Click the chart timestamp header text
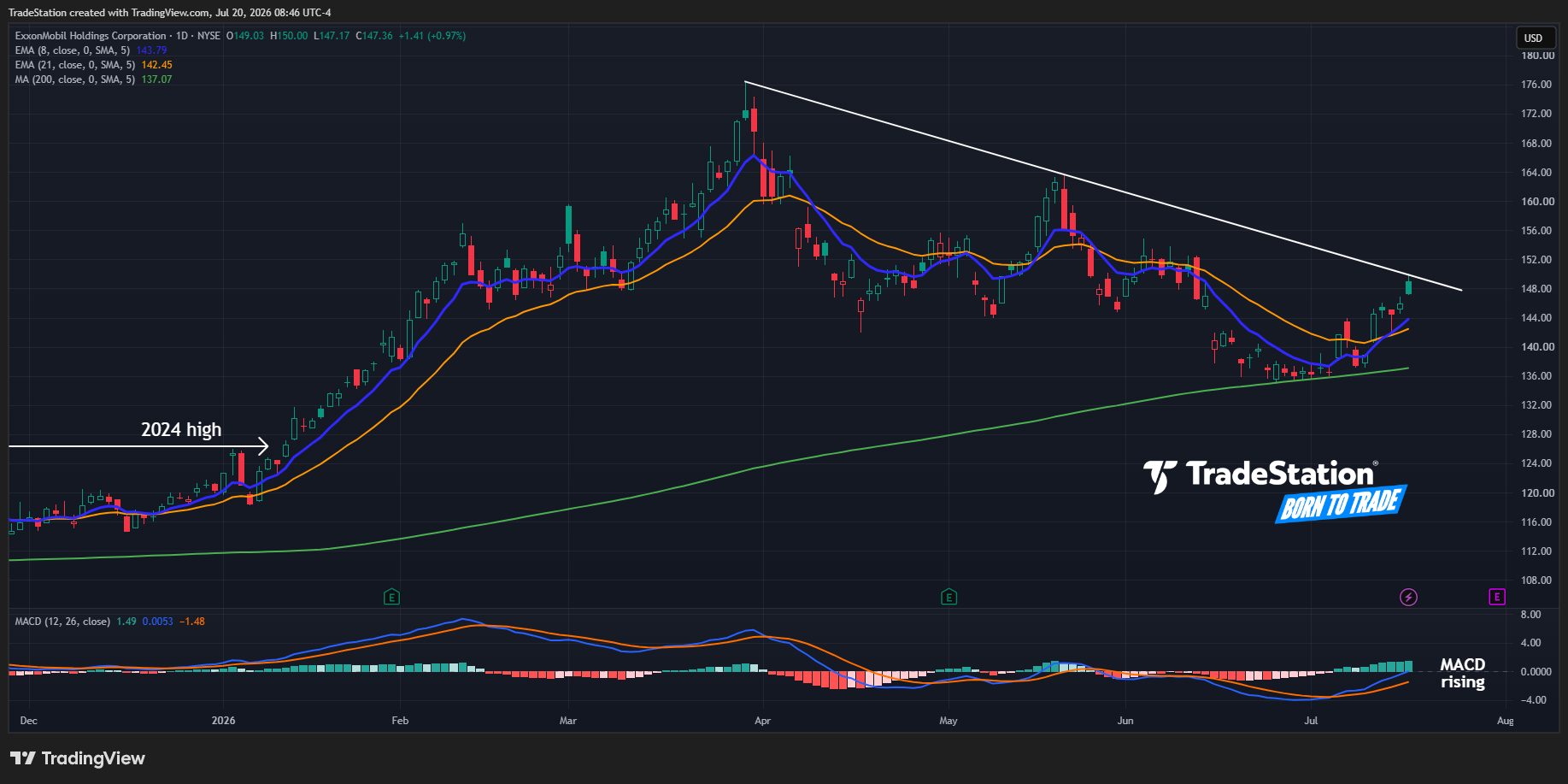Image resolution: width=1568 pixels, height=784 pixels. click(170, 13)
